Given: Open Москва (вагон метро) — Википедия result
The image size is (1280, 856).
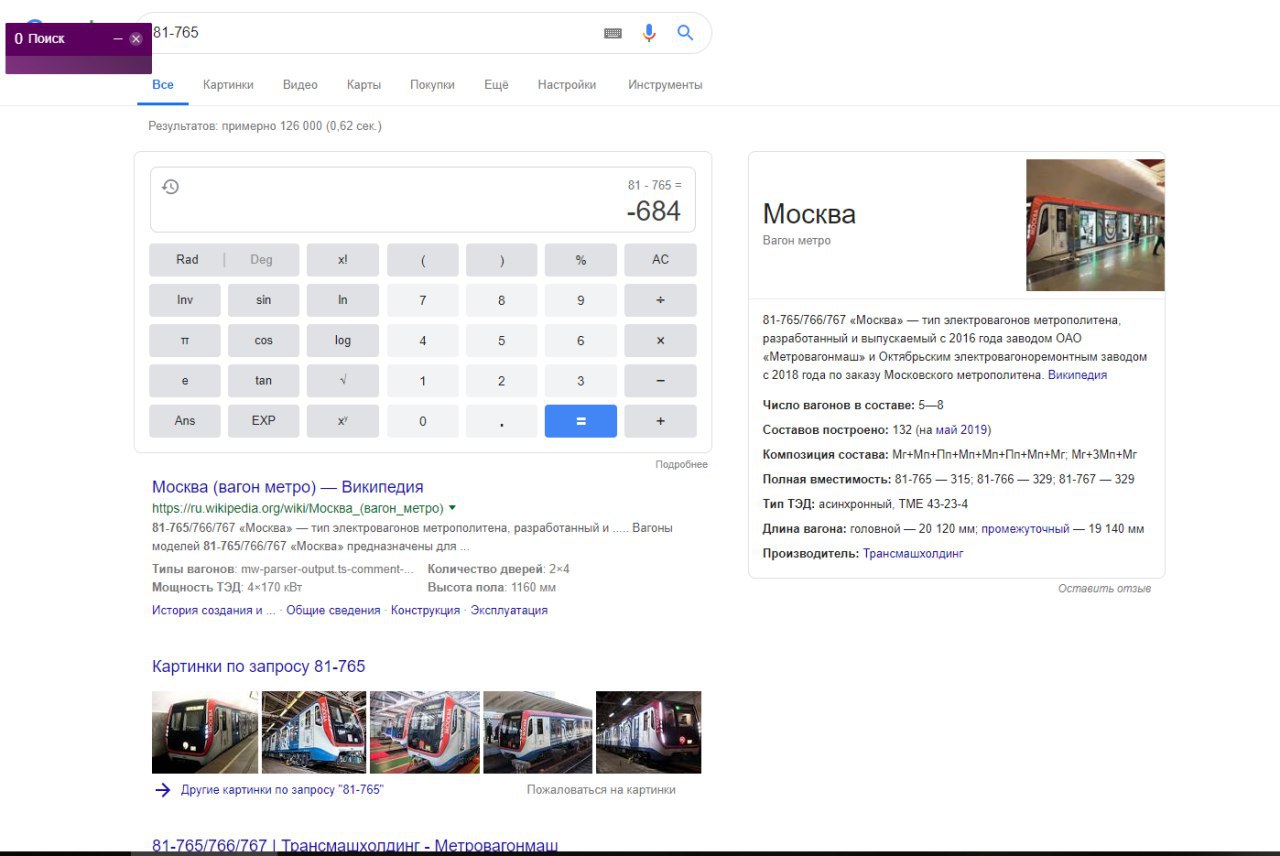Looking at the screenshot, I should click(x=288, y=487).
